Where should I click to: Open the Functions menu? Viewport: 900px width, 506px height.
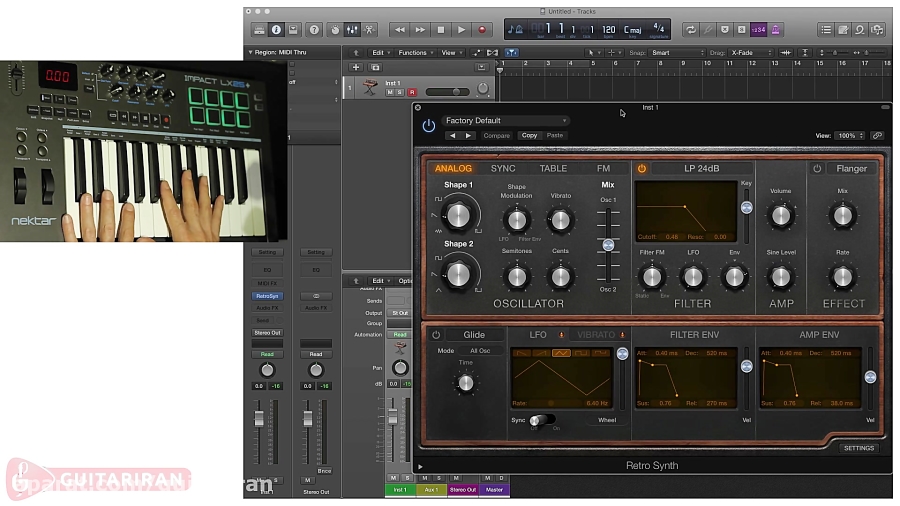coord(416,53)
